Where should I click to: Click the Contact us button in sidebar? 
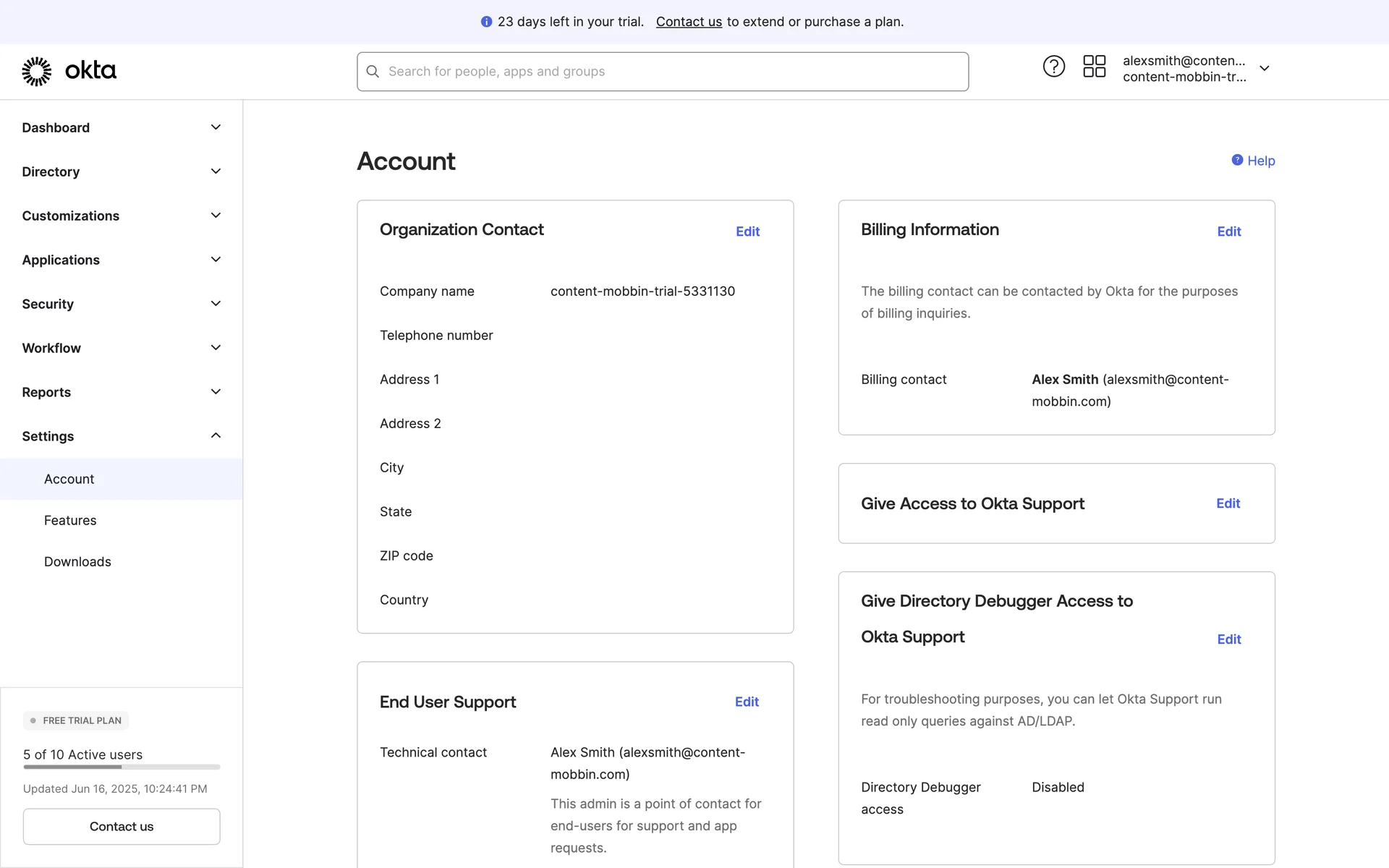pos(122,826)
